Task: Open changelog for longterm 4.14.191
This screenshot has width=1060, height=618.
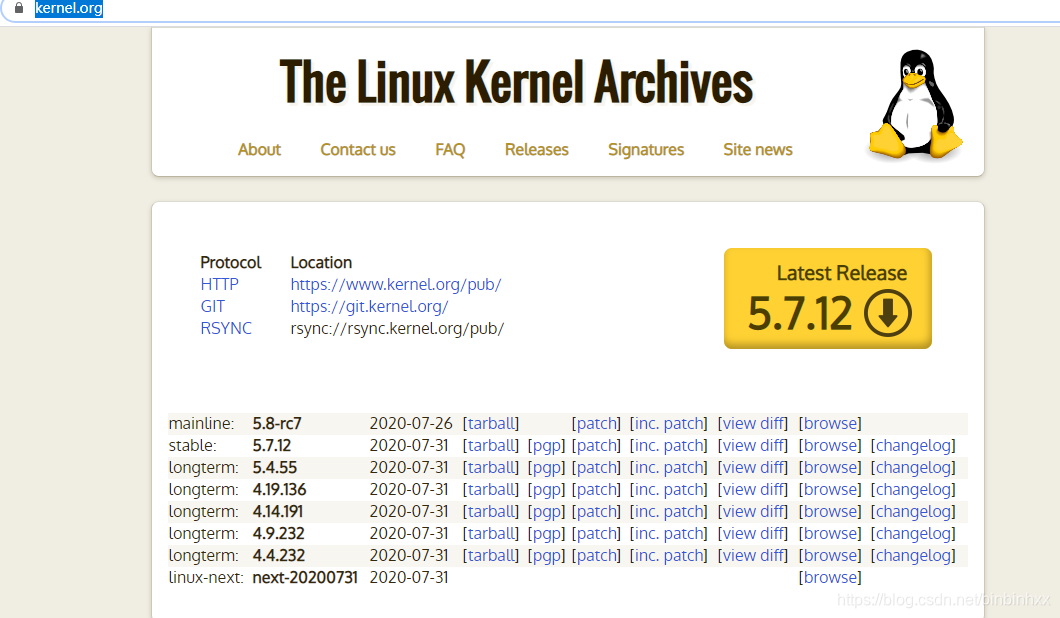Action: click(913, 511)
